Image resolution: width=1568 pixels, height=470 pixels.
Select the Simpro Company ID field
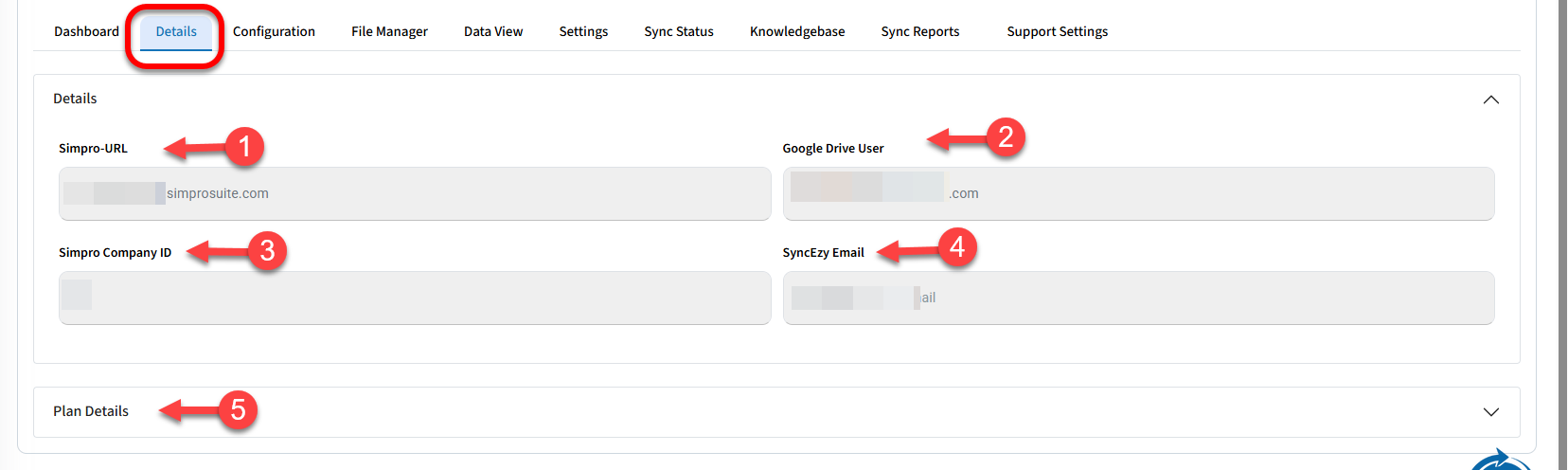415,298
